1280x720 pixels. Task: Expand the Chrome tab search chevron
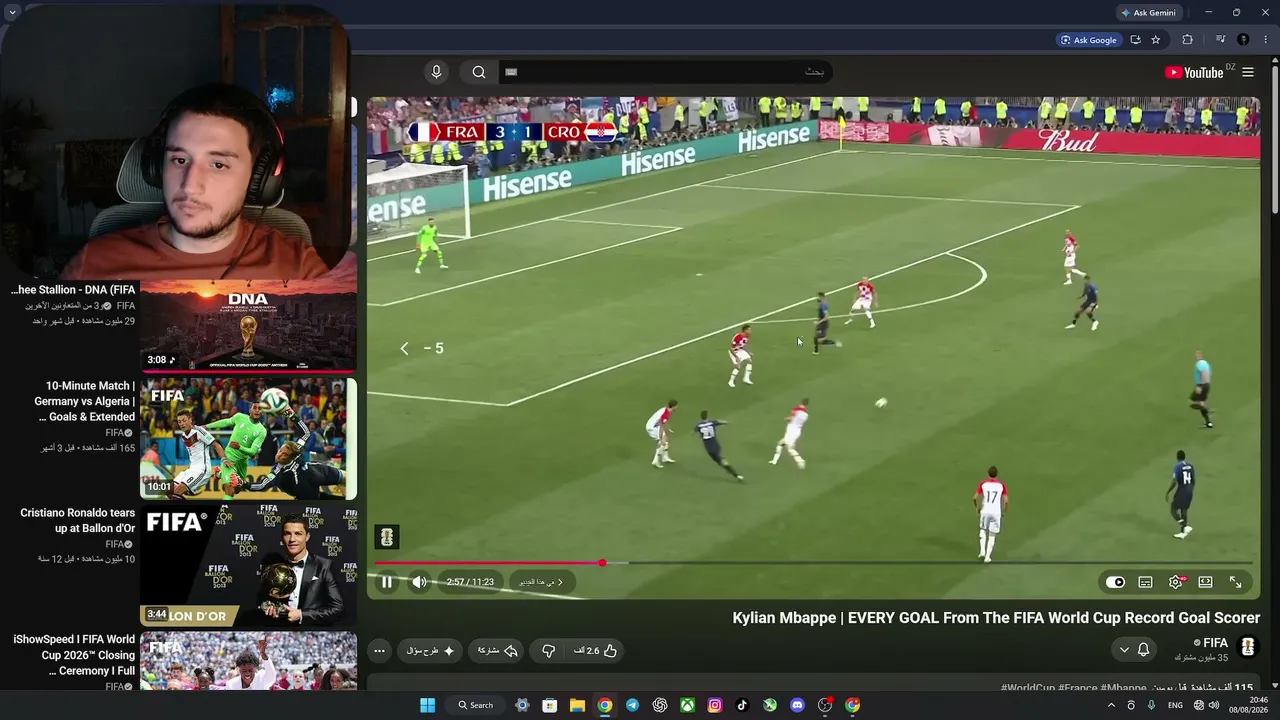coord(12,13)
